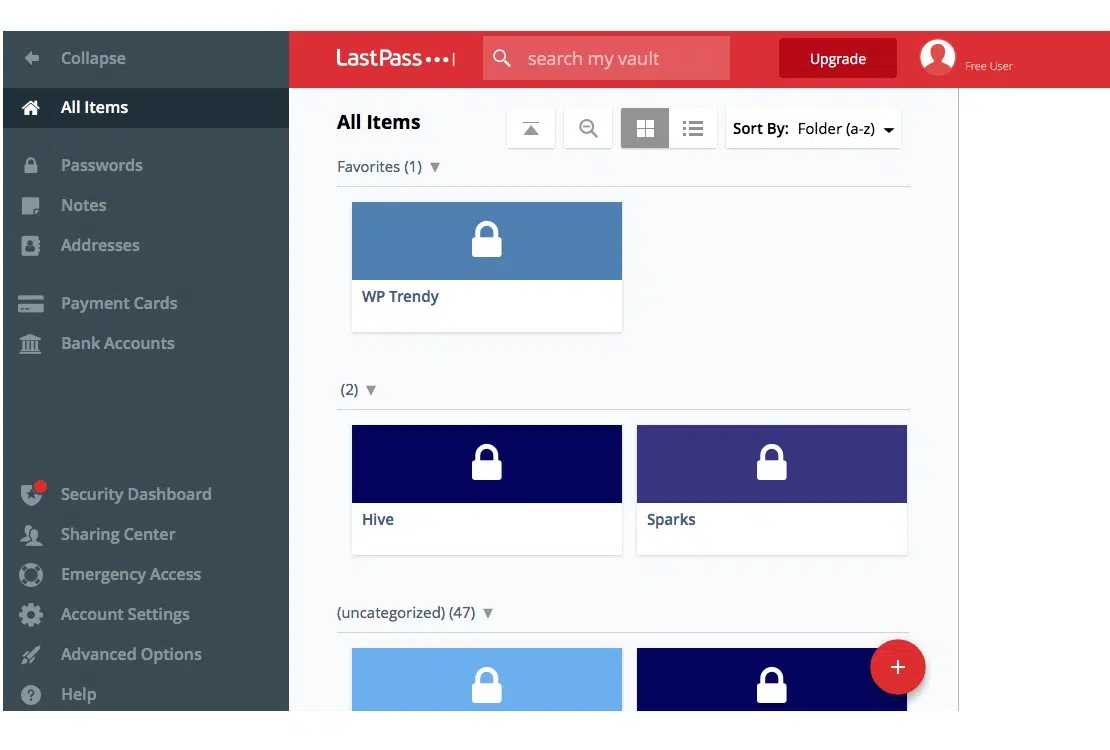This screenshot has height=750, width=1110.
Task: Switch to grid view
Action: 645,129
